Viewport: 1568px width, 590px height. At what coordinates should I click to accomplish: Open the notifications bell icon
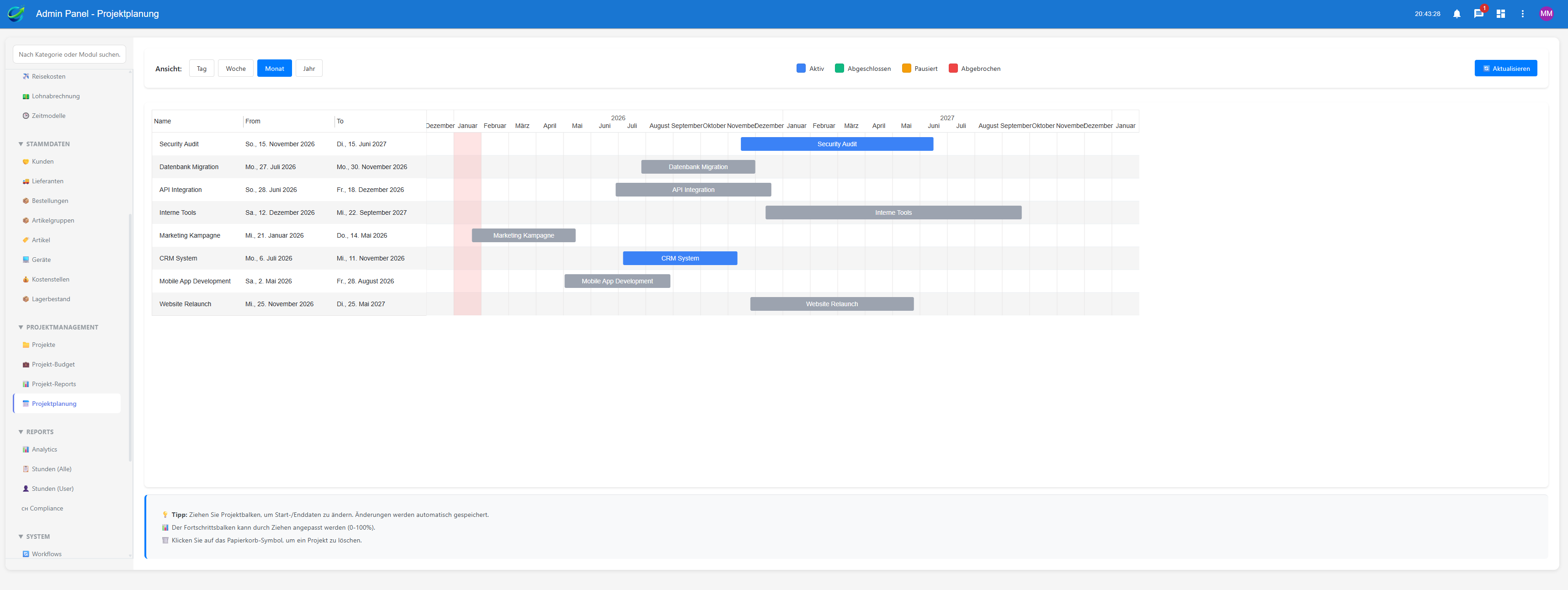click(1456, 13)
